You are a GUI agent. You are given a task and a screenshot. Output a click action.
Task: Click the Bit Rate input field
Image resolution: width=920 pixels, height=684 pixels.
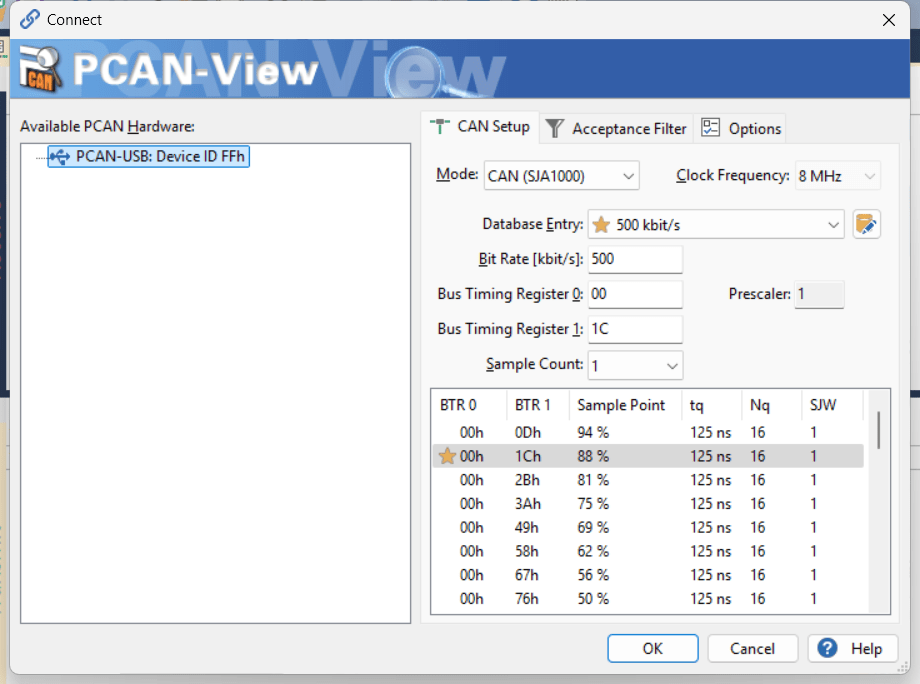tap(635, 259)
